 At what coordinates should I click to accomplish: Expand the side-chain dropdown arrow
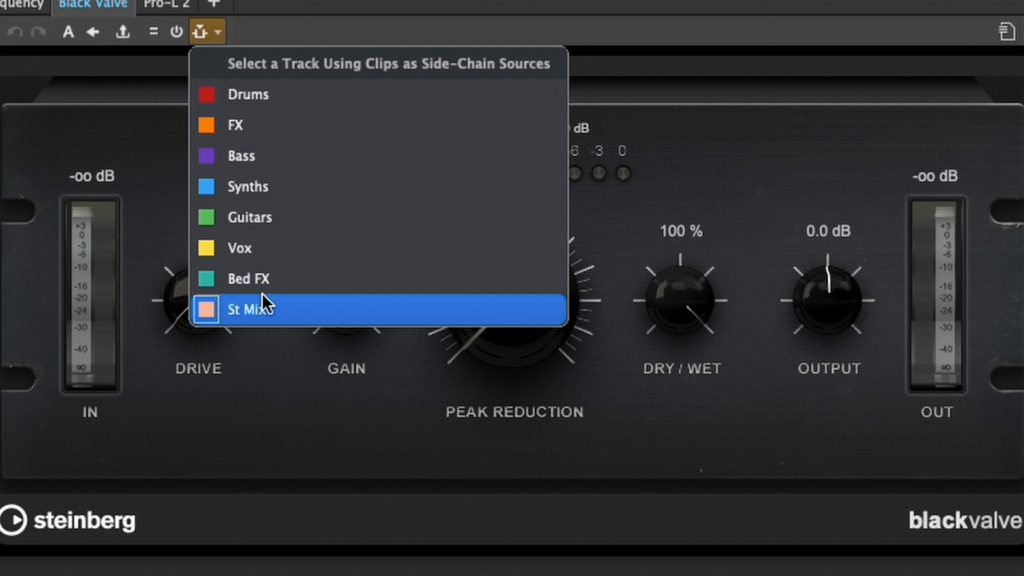click(218, 32)
